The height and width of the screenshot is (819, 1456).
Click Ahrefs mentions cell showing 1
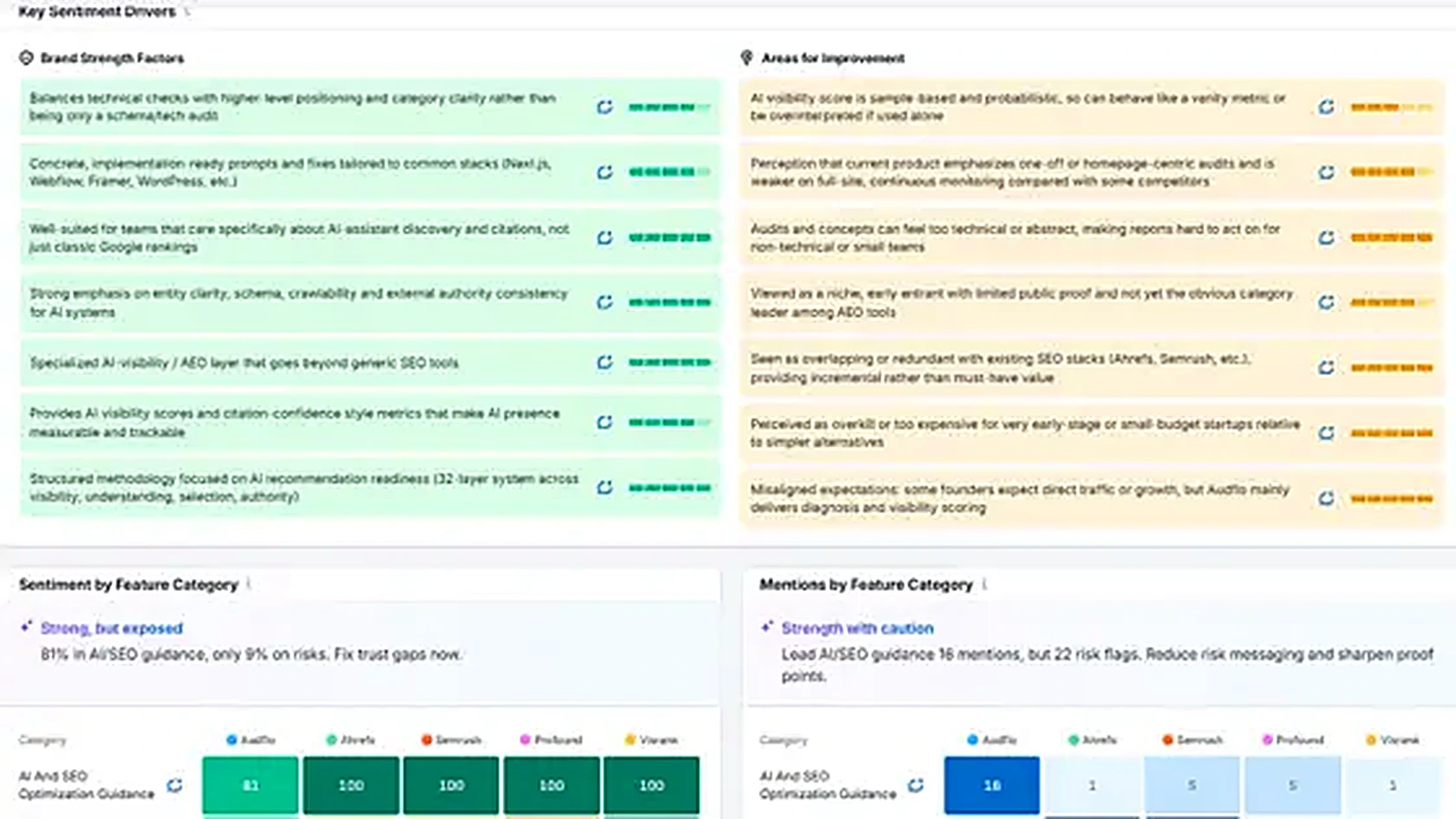pyautogui.click(x=1092, y=785)
